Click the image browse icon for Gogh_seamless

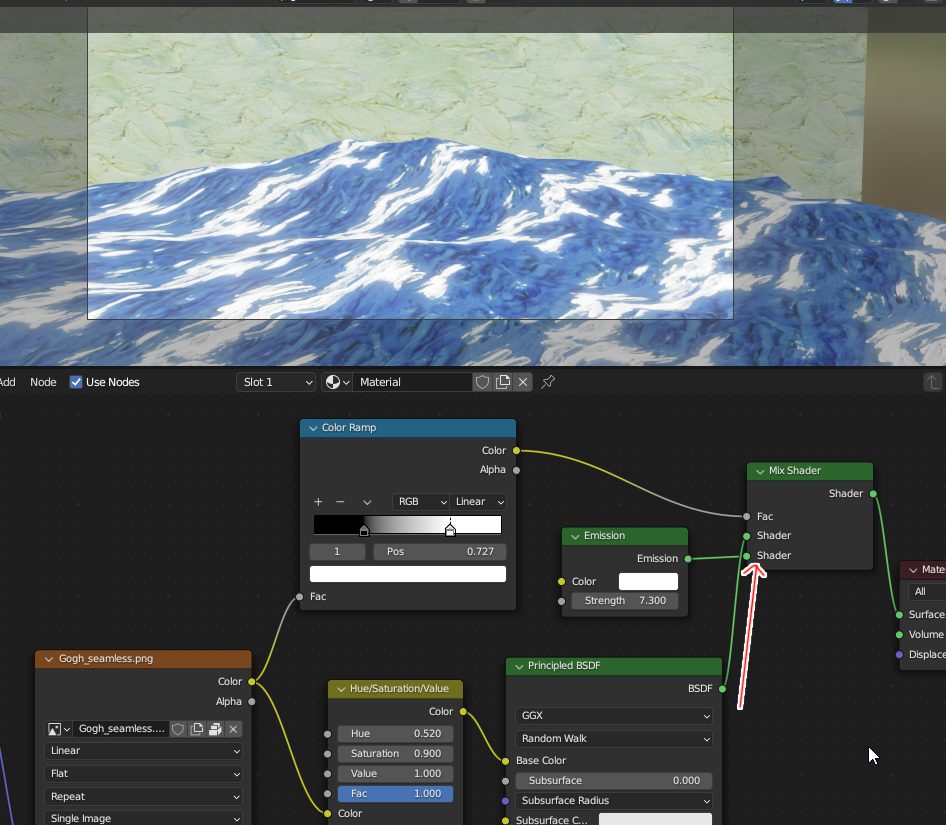click(58, 729)
